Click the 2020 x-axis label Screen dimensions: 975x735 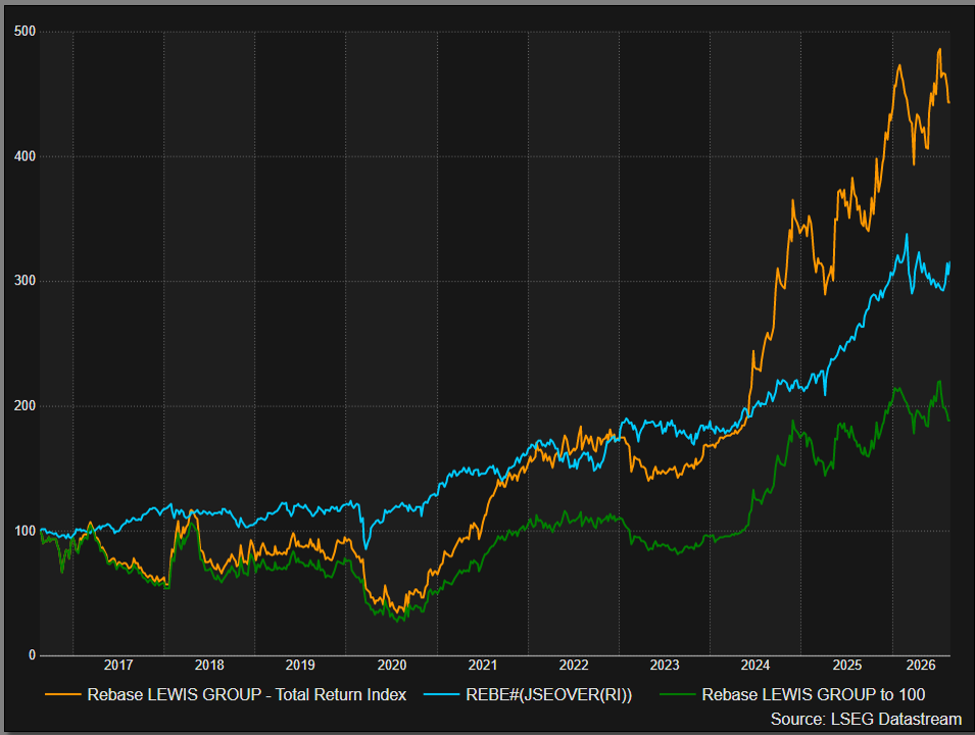[392, 665]
